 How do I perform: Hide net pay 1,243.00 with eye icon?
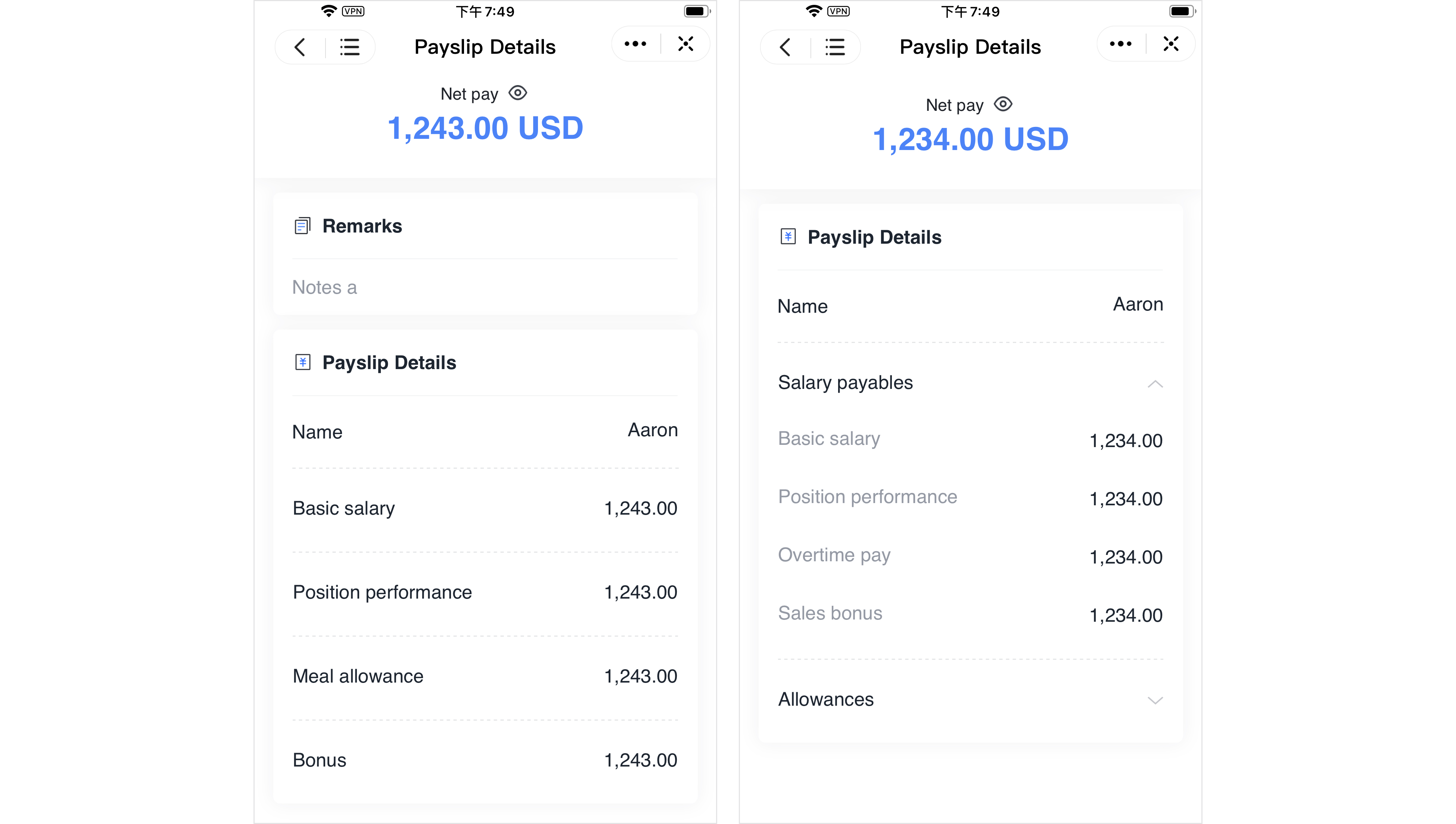tap(517, 93)
